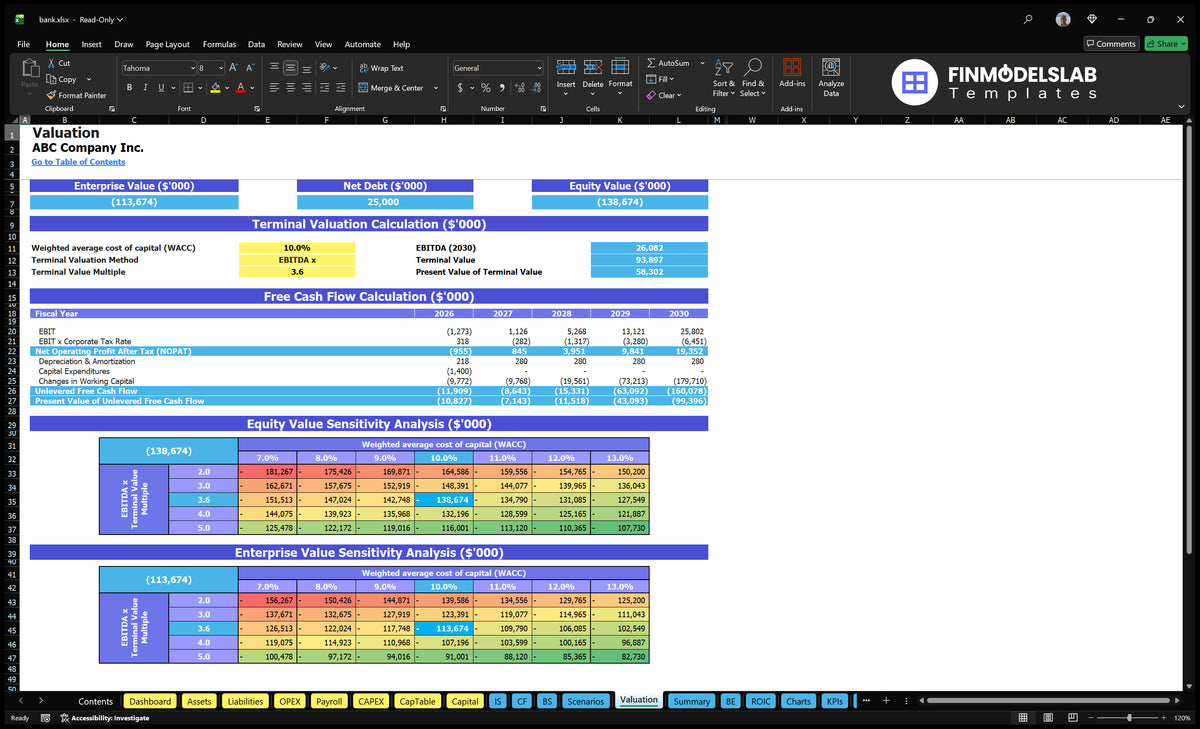
Task: Open the Page Layout ribbon tab
Action: pos(167,44)
